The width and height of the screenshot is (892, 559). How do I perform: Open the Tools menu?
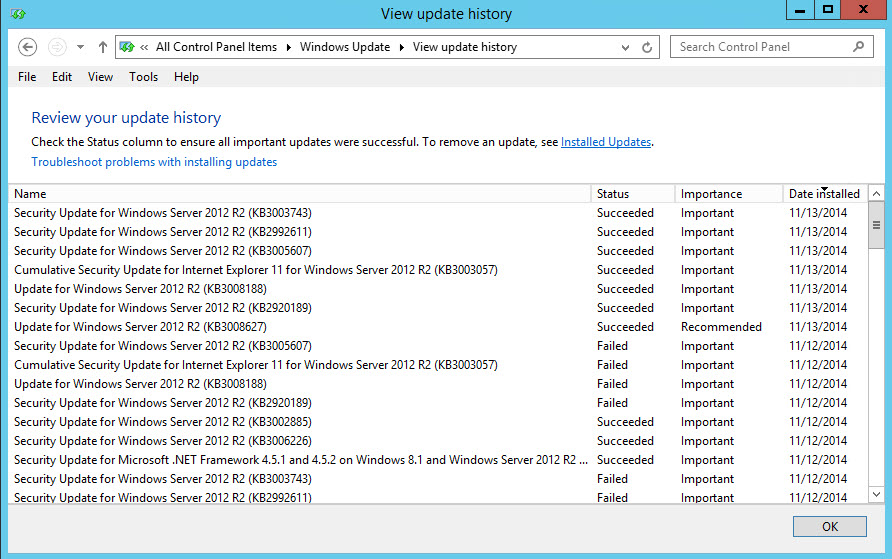143,77
